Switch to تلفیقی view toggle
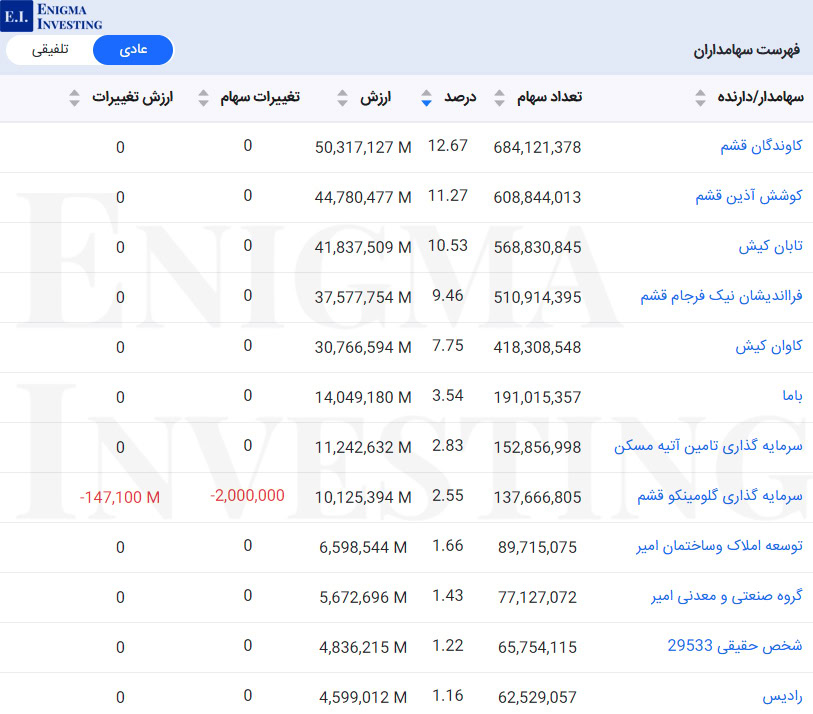813x714 pixels. (50, 50)
